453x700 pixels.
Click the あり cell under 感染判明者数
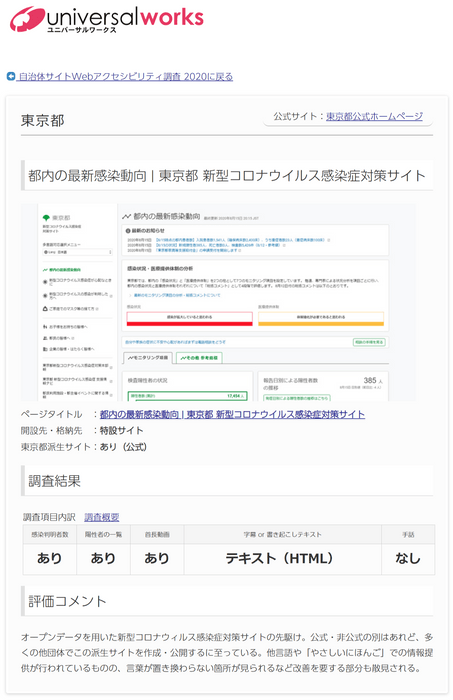(50, 558)
